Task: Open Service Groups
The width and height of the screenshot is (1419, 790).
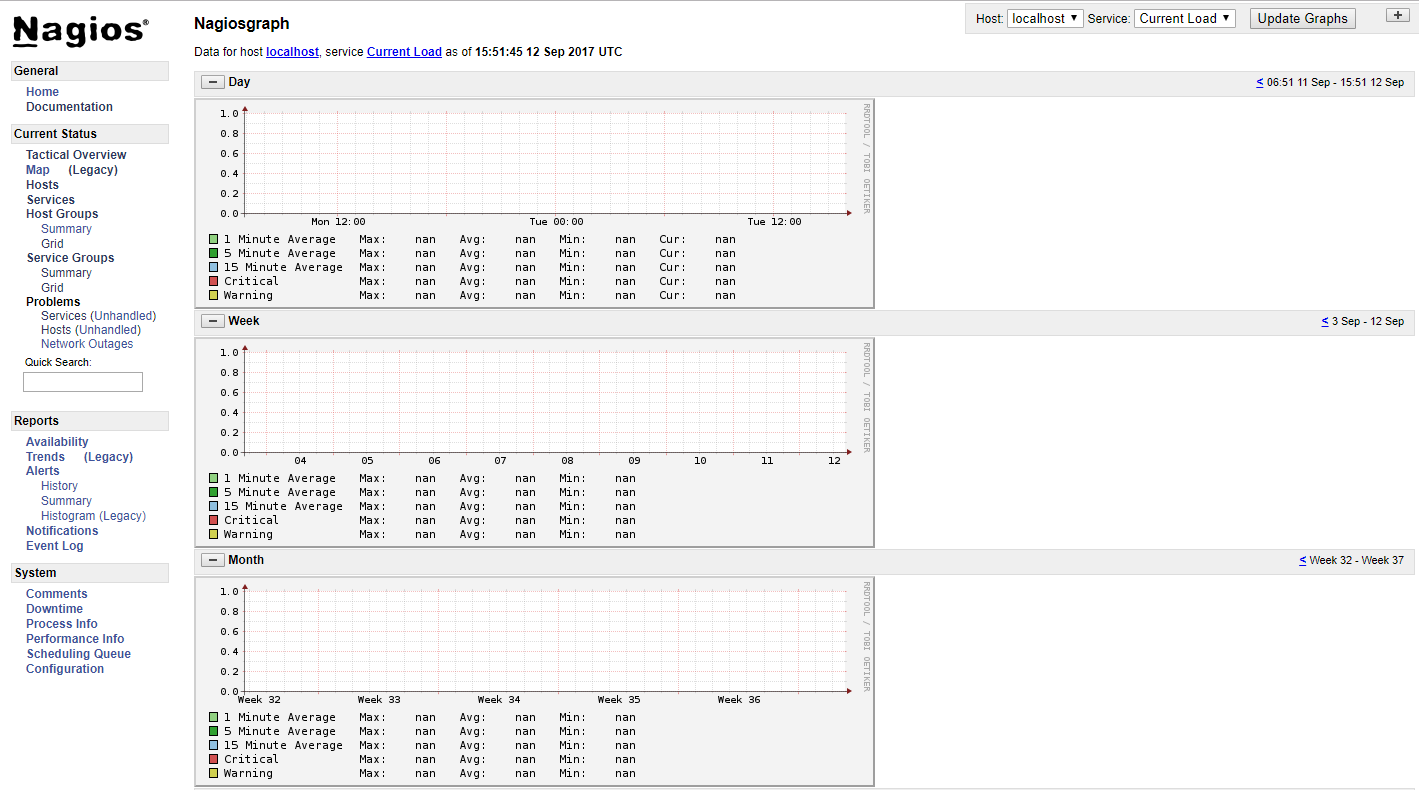Action: click(70, 258)
